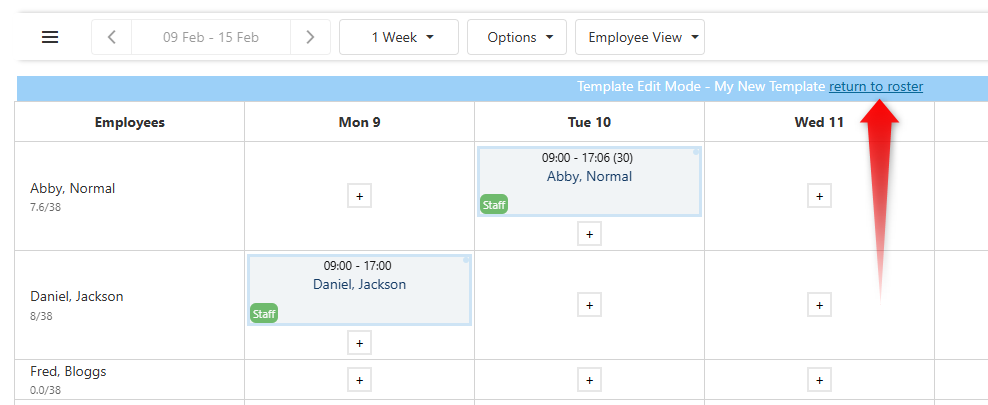This screenshot has width=988, height=405.
Task: Open the hamburger menu icon
Action: tap(50, 37)
